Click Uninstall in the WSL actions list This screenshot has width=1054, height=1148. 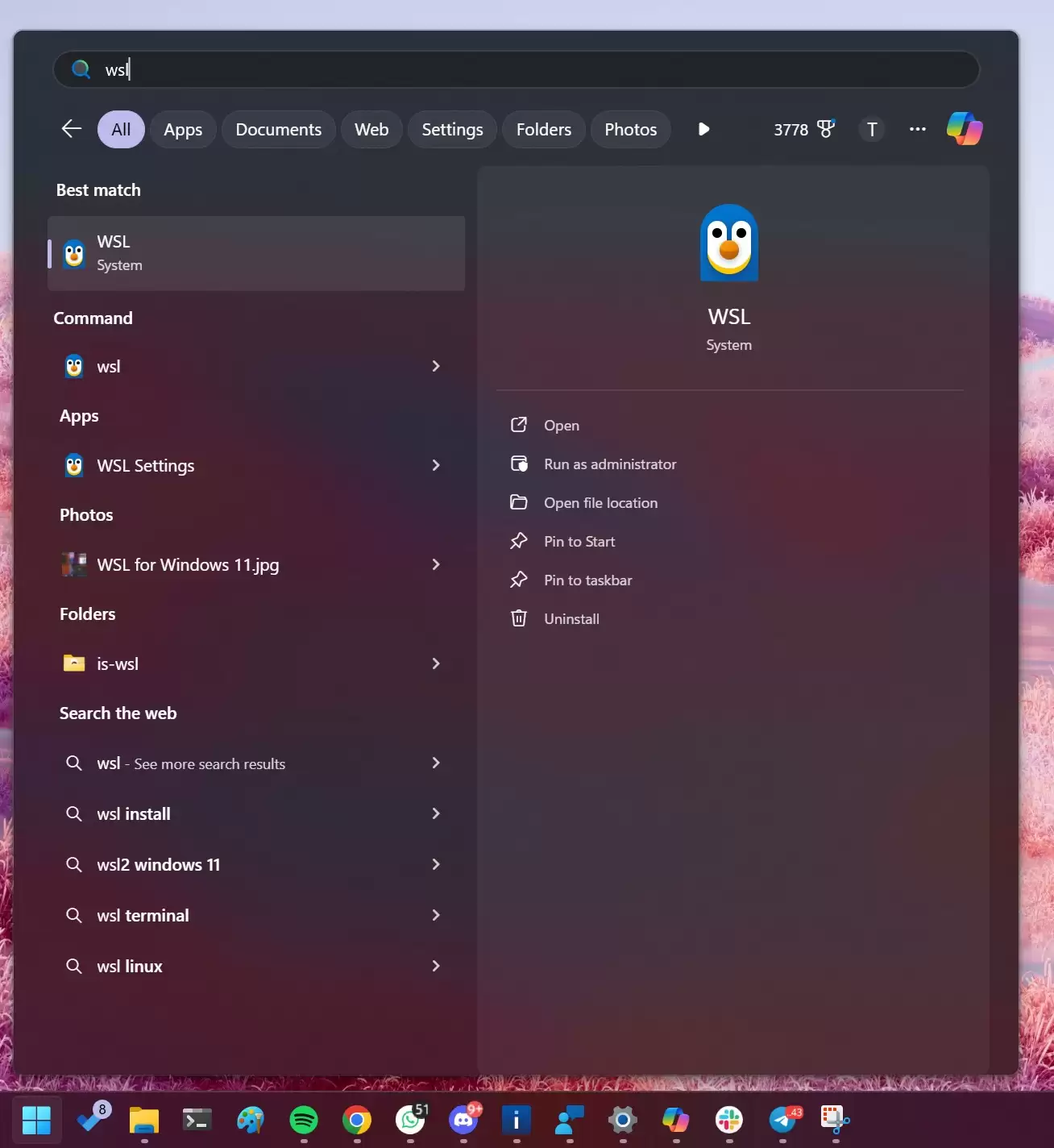pyautogui.click(x=571, y=619)
